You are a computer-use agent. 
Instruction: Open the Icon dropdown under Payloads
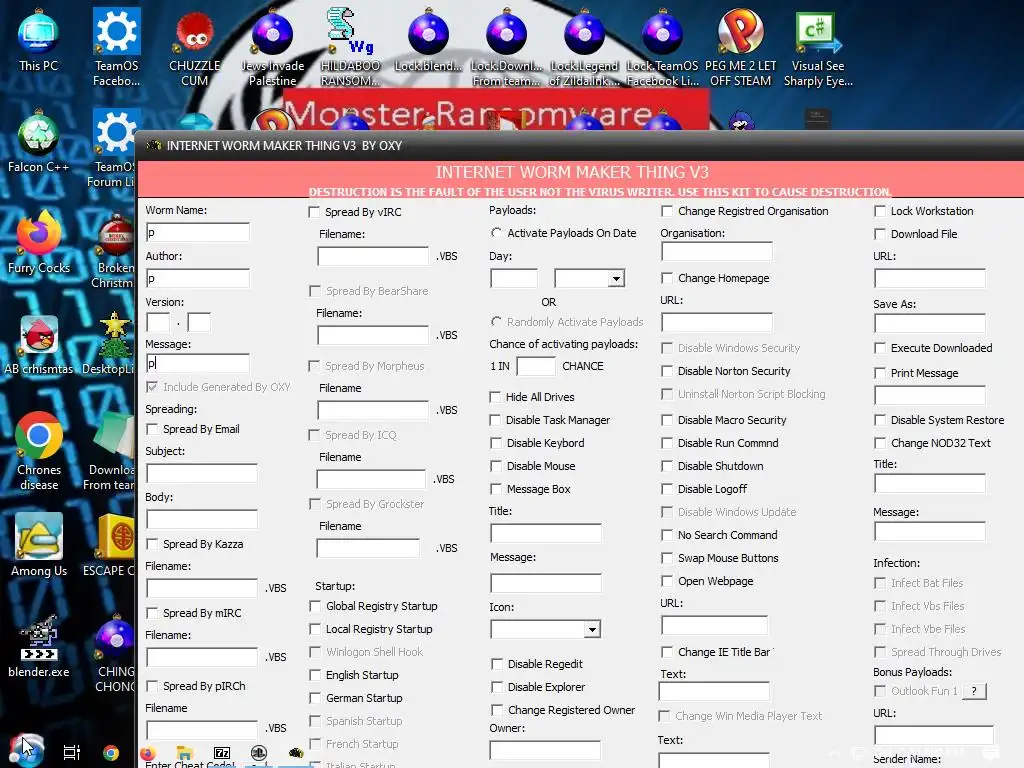pos(592,630)
